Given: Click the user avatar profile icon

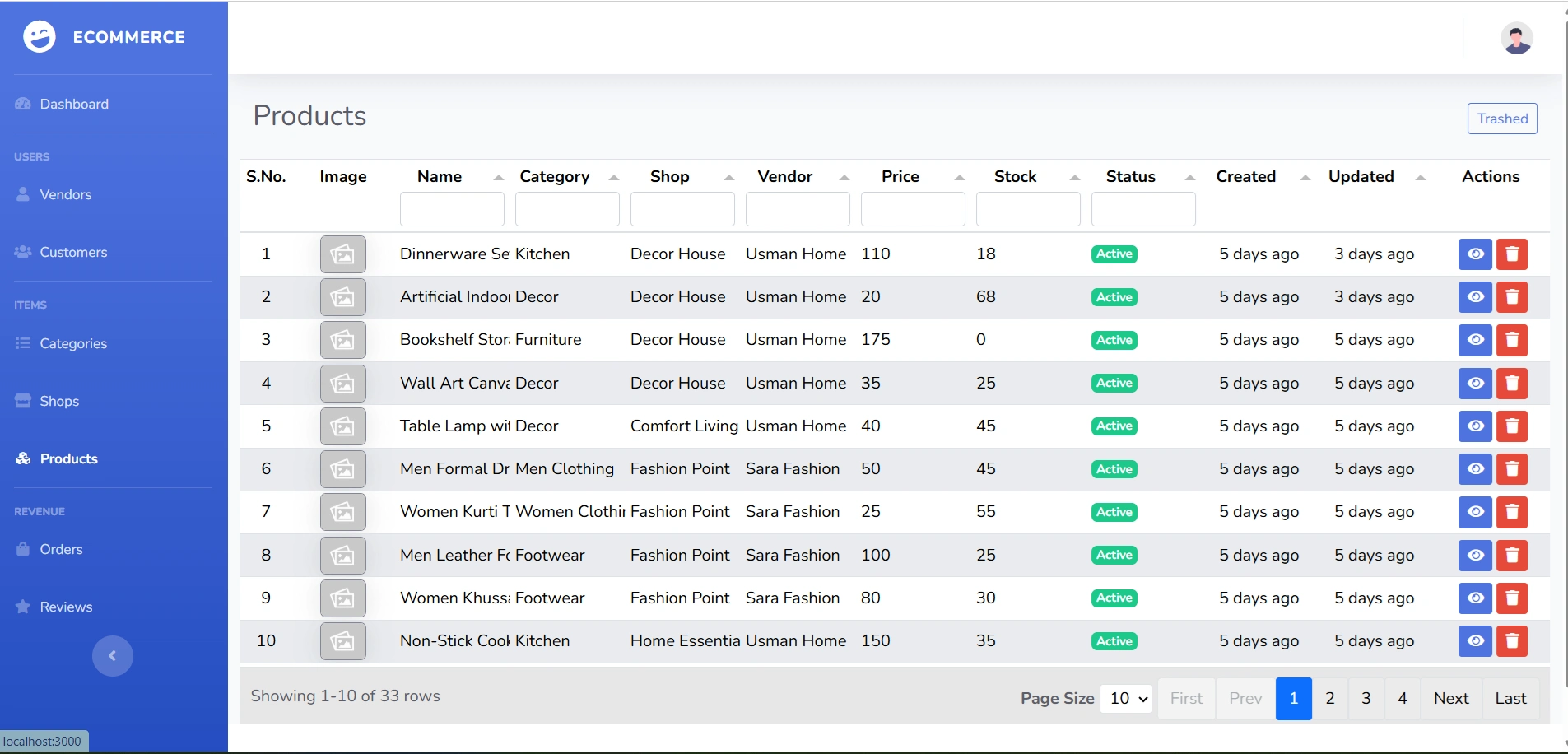Looking at the screenshot, I should pos(1516,38).
